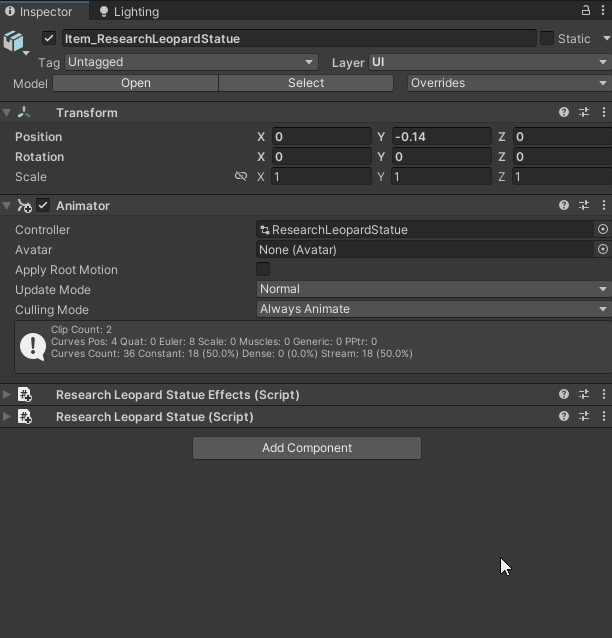
Task: Click Rotation Z field
Action: tap(562, 156)
